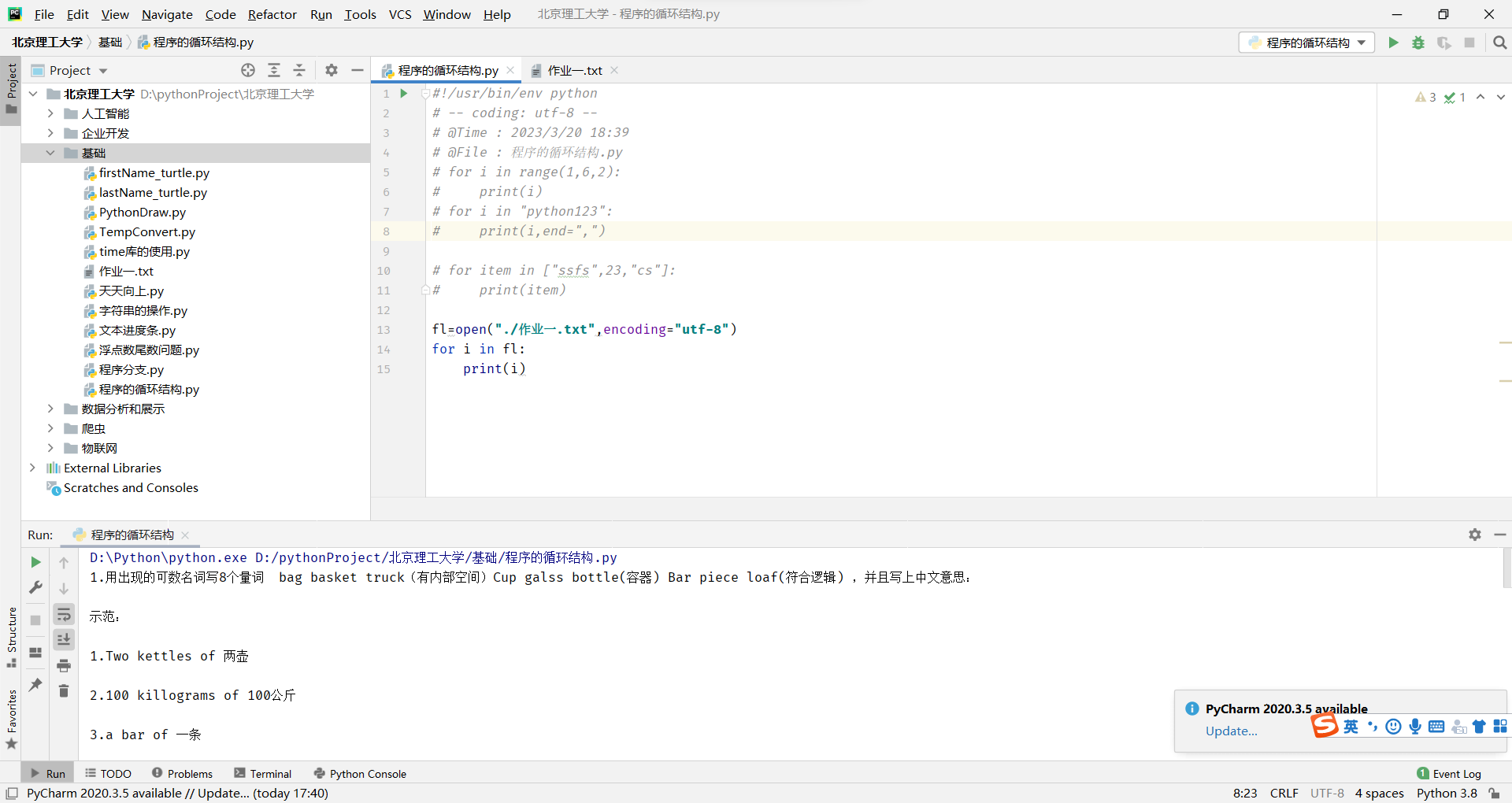
Task: Collapse the 北京理工大学 root folder
Action: tap(33, 94)
